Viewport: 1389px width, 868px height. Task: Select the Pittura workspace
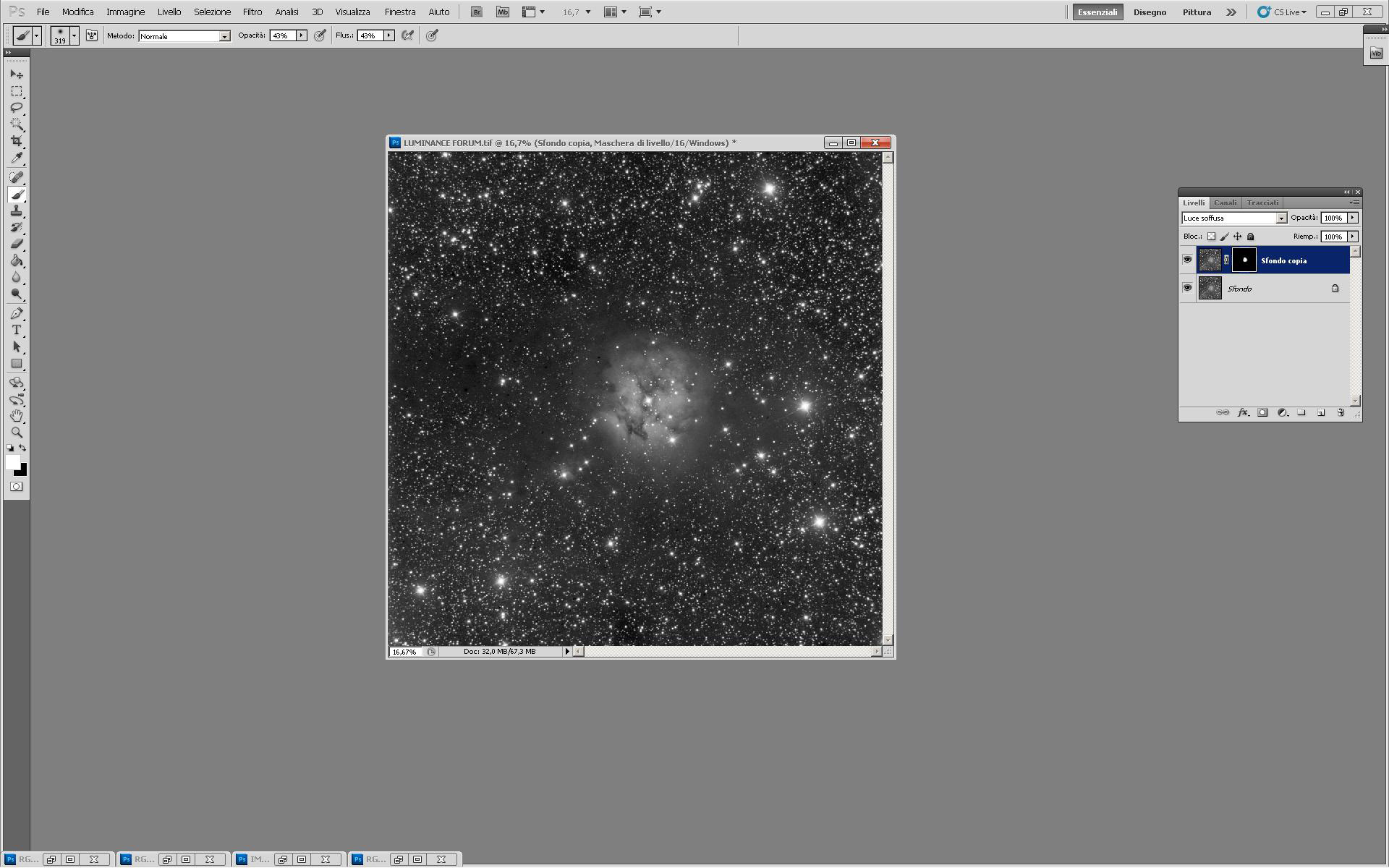click(x=1197, y=12)
